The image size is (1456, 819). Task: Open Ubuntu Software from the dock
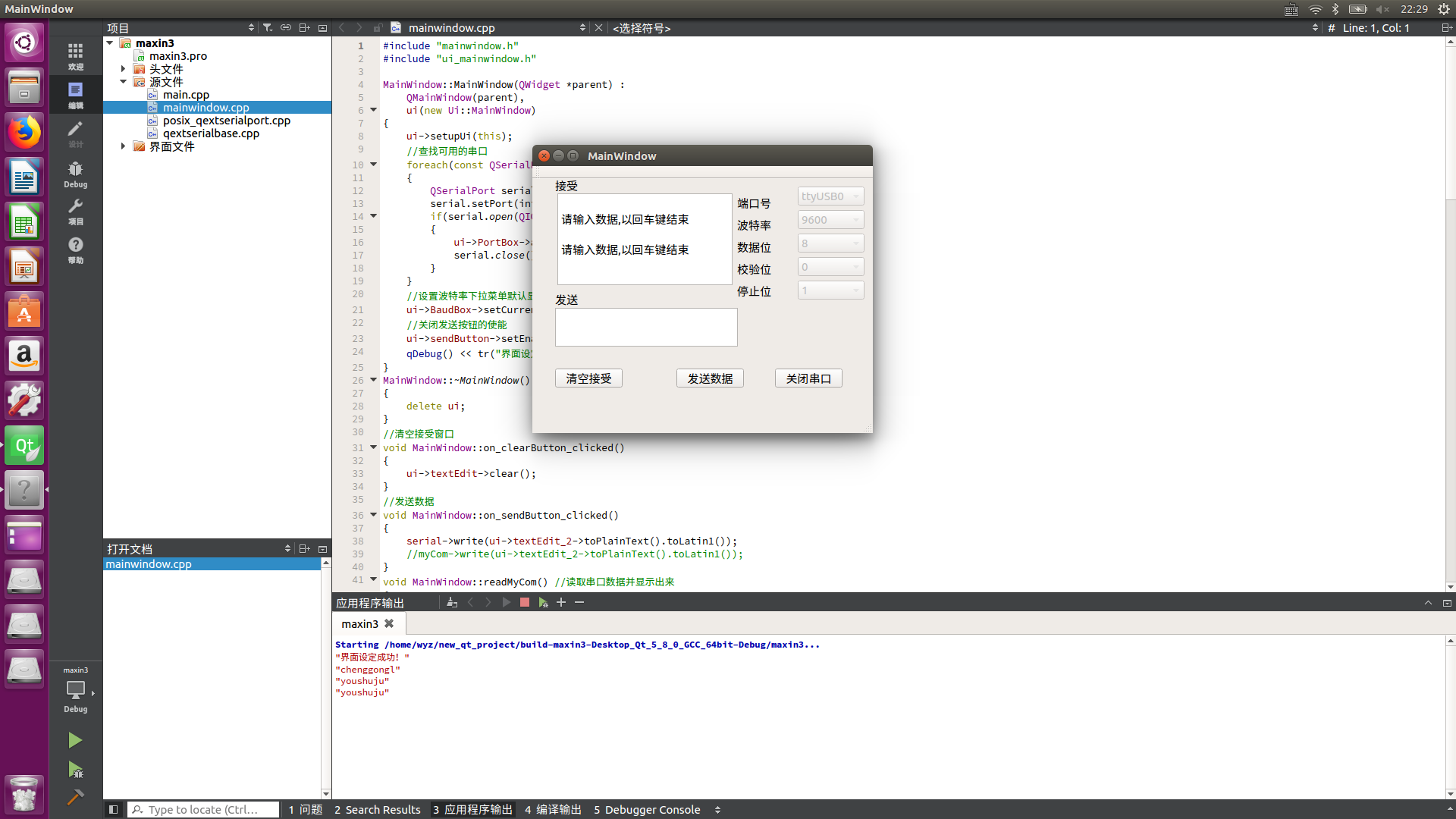tap(24, 312)
